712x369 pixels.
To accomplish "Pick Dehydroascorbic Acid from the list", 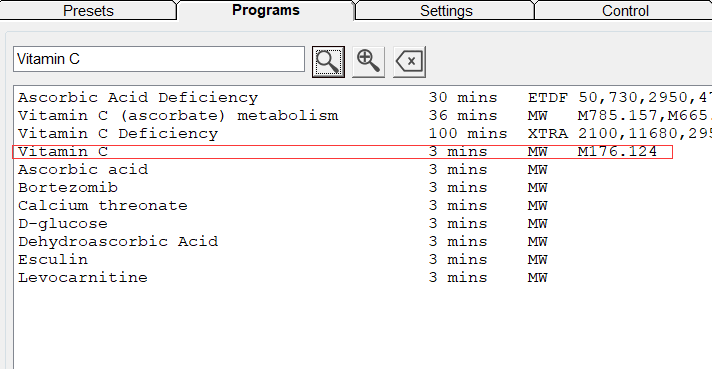I will (x=363, y=241).
